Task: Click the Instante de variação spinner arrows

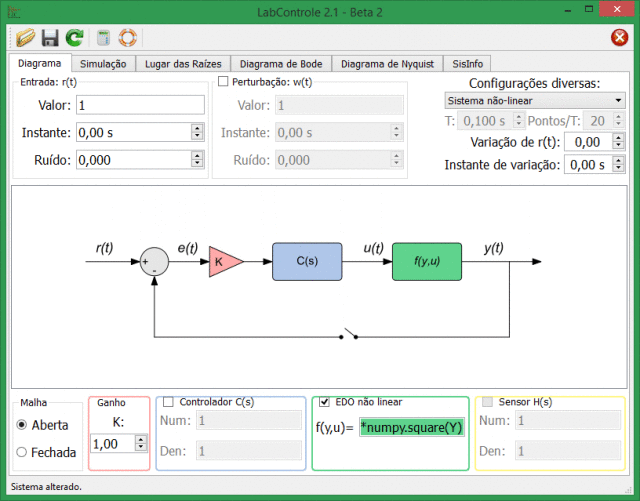Action: click(618, 165)
